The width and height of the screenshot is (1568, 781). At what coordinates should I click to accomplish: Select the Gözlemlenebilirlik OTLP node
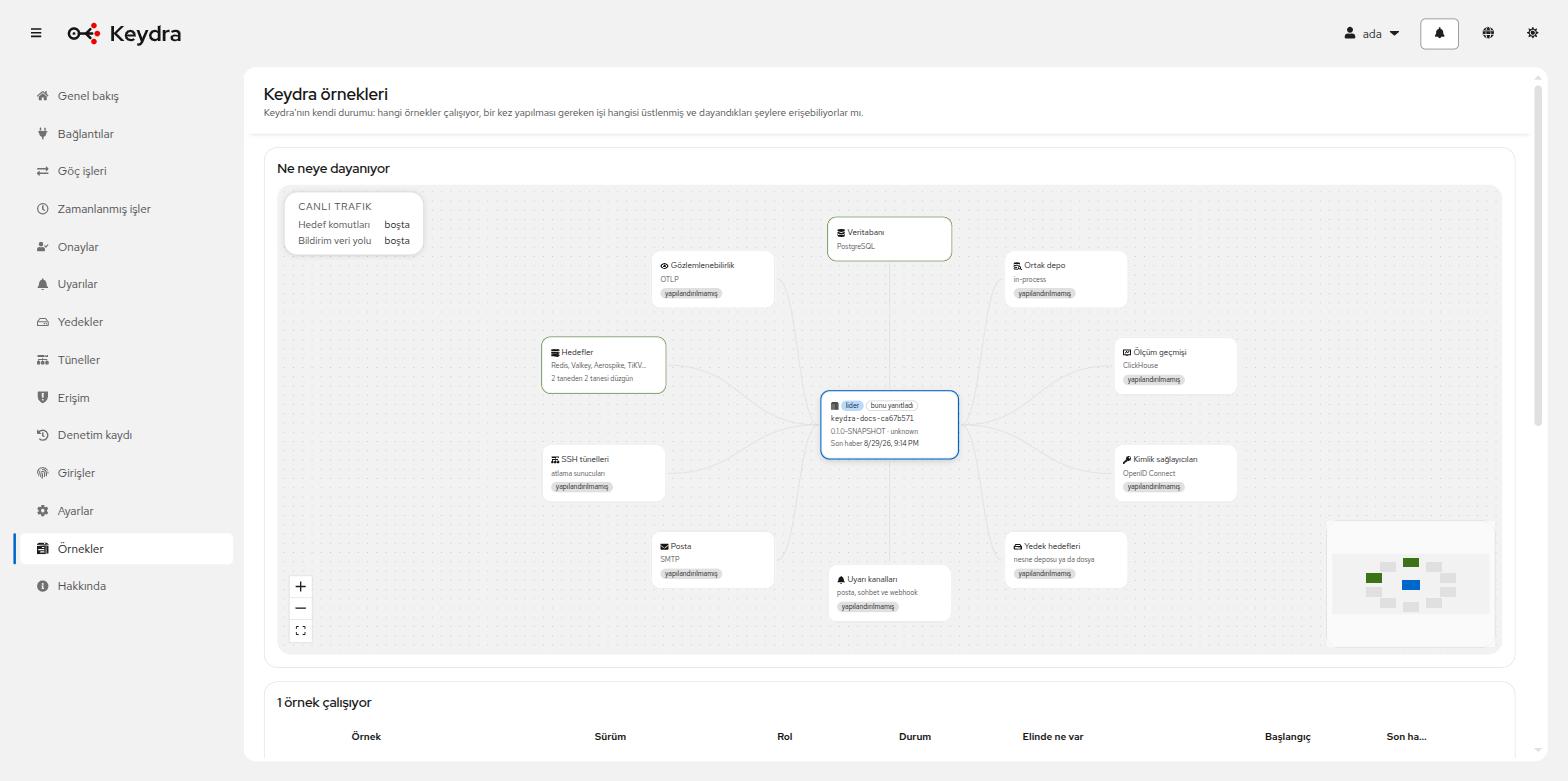[713, 279]
